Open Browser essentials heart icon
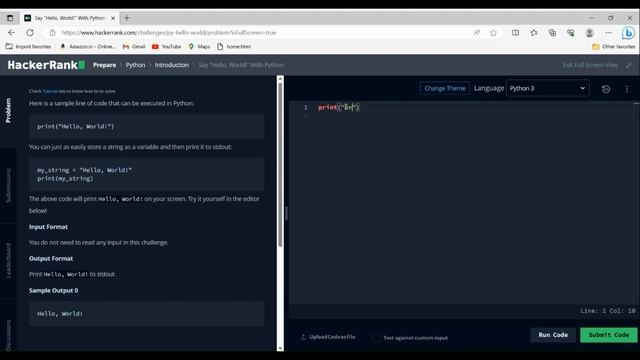This screenshot has width=640, height=360. tap(571, 33)
